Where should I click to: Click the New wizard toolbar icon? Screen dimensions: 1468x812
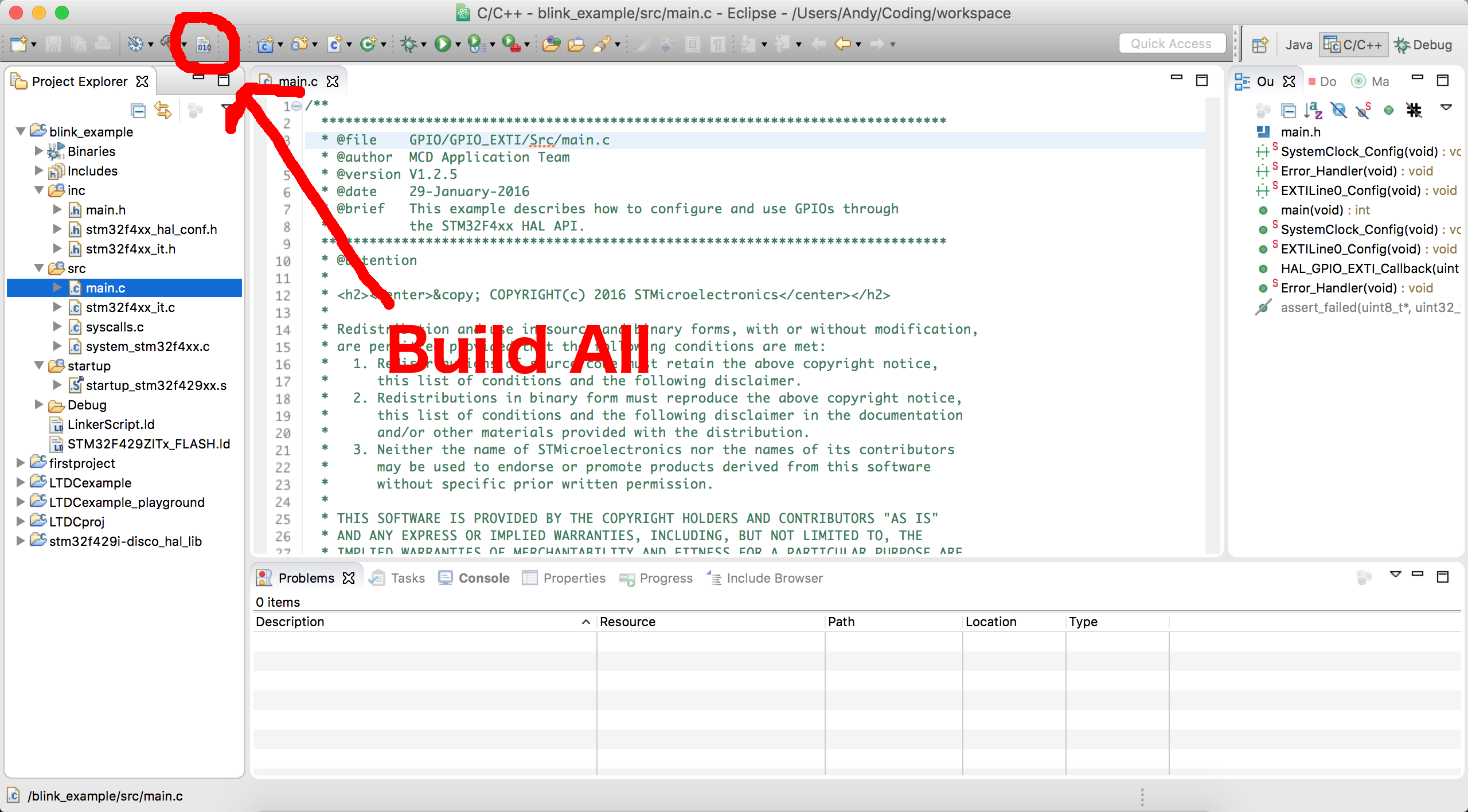(18, 44)
